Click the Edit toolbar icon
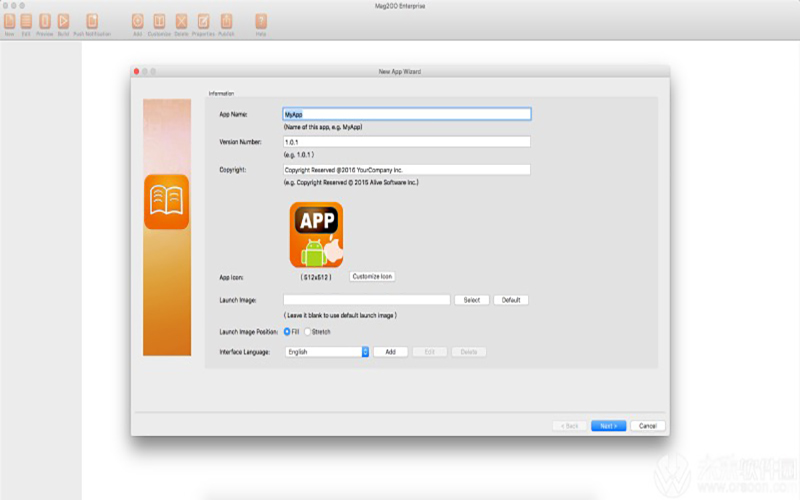 26,21
